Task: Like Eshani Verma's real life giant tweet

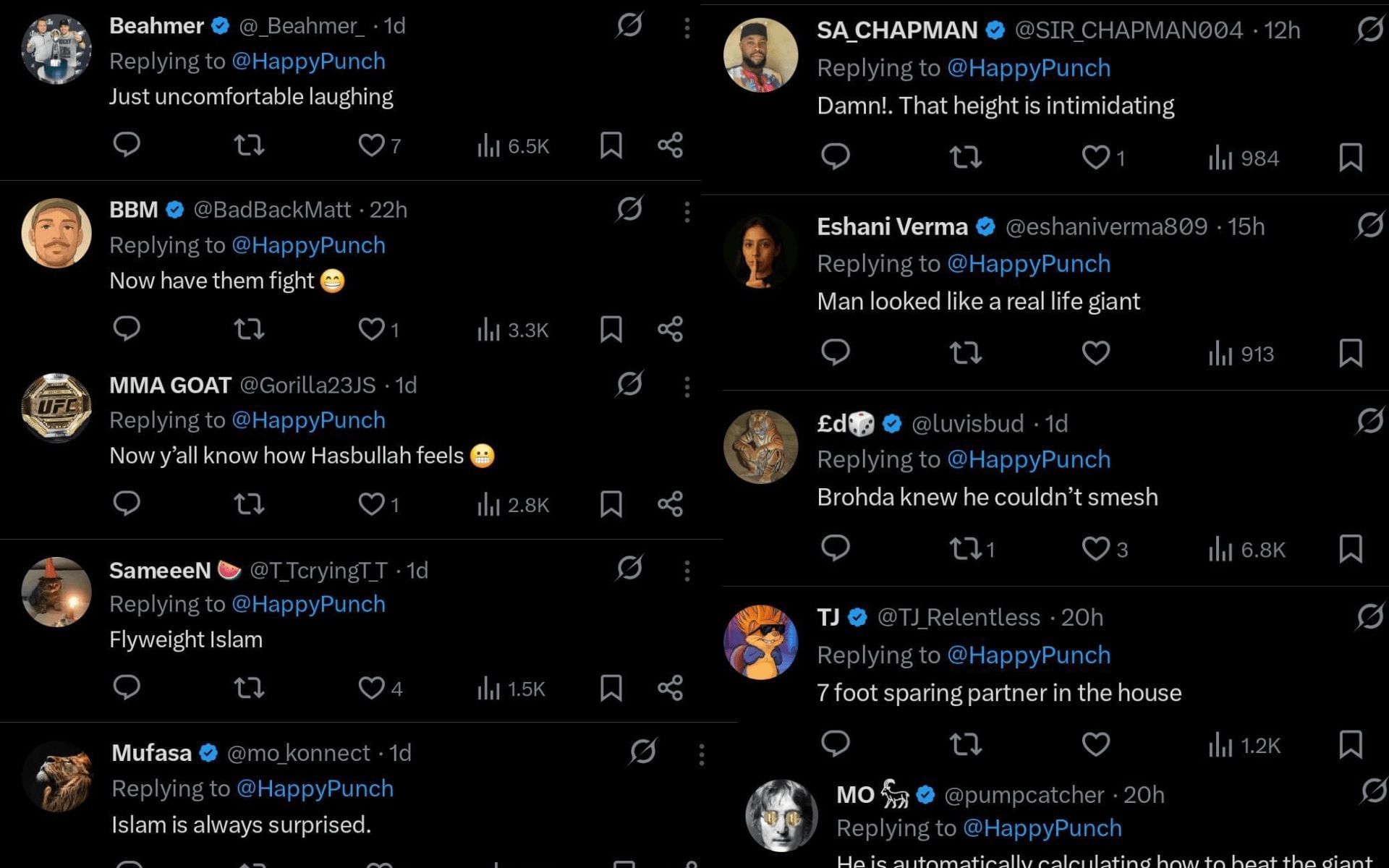Action: pos(1095,353)
